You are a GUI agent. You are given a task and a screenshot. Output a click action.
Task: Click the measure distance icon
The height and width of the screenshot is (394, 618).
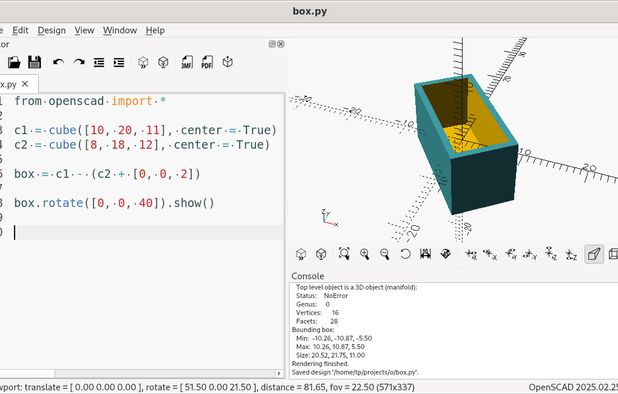coord(425,254)
